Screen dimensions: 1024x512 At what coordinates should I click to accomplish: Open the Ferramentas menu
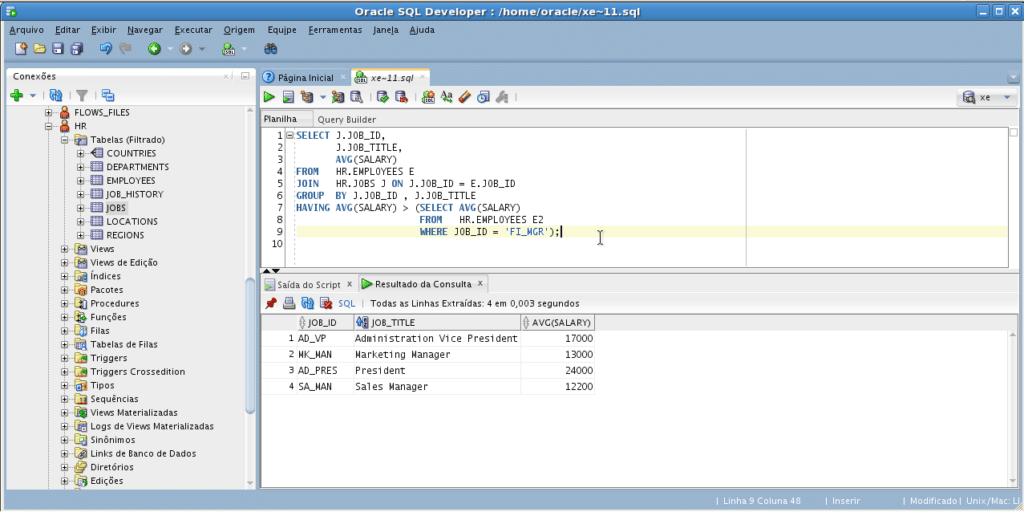point(335,30)
